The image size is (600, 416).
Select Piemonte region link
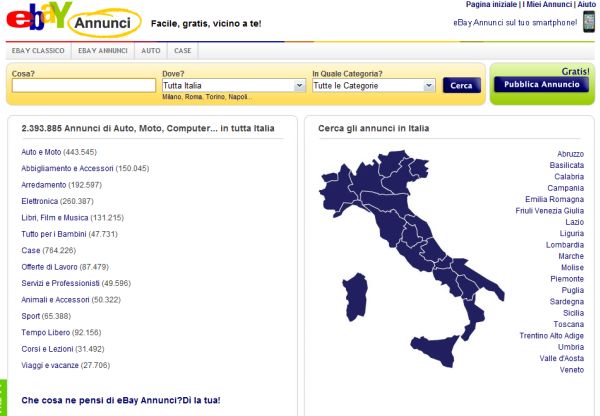[x=567, y=279]
